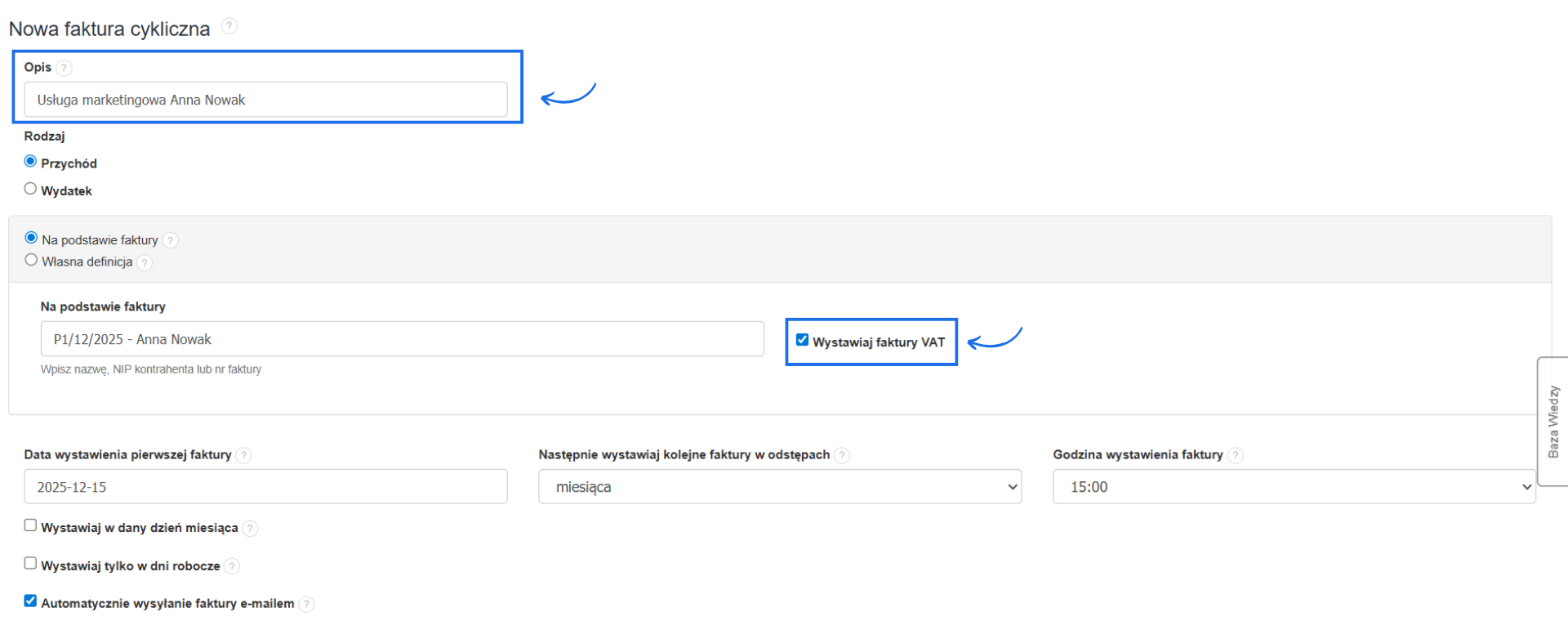Disable Automatycznie wysyłanie faktury e-mailem

click(30, 601)
